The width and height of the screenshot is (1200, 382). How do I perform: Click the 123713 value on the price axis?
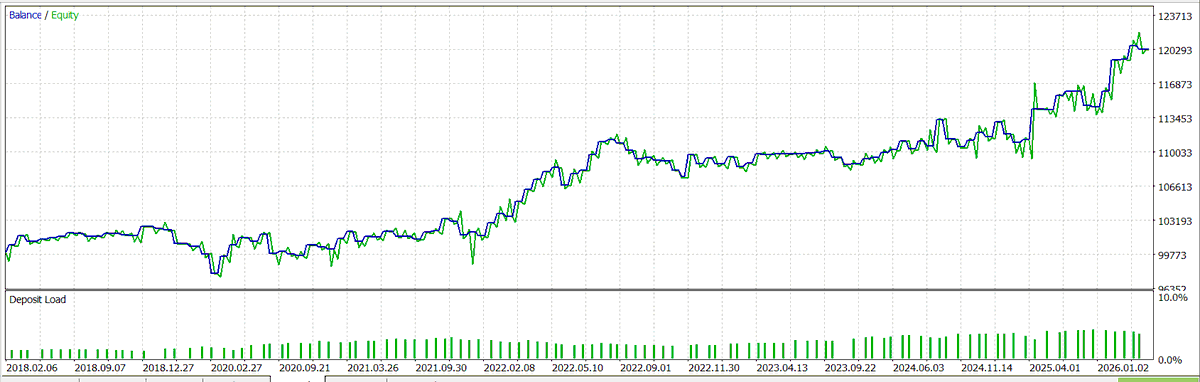1174,16
